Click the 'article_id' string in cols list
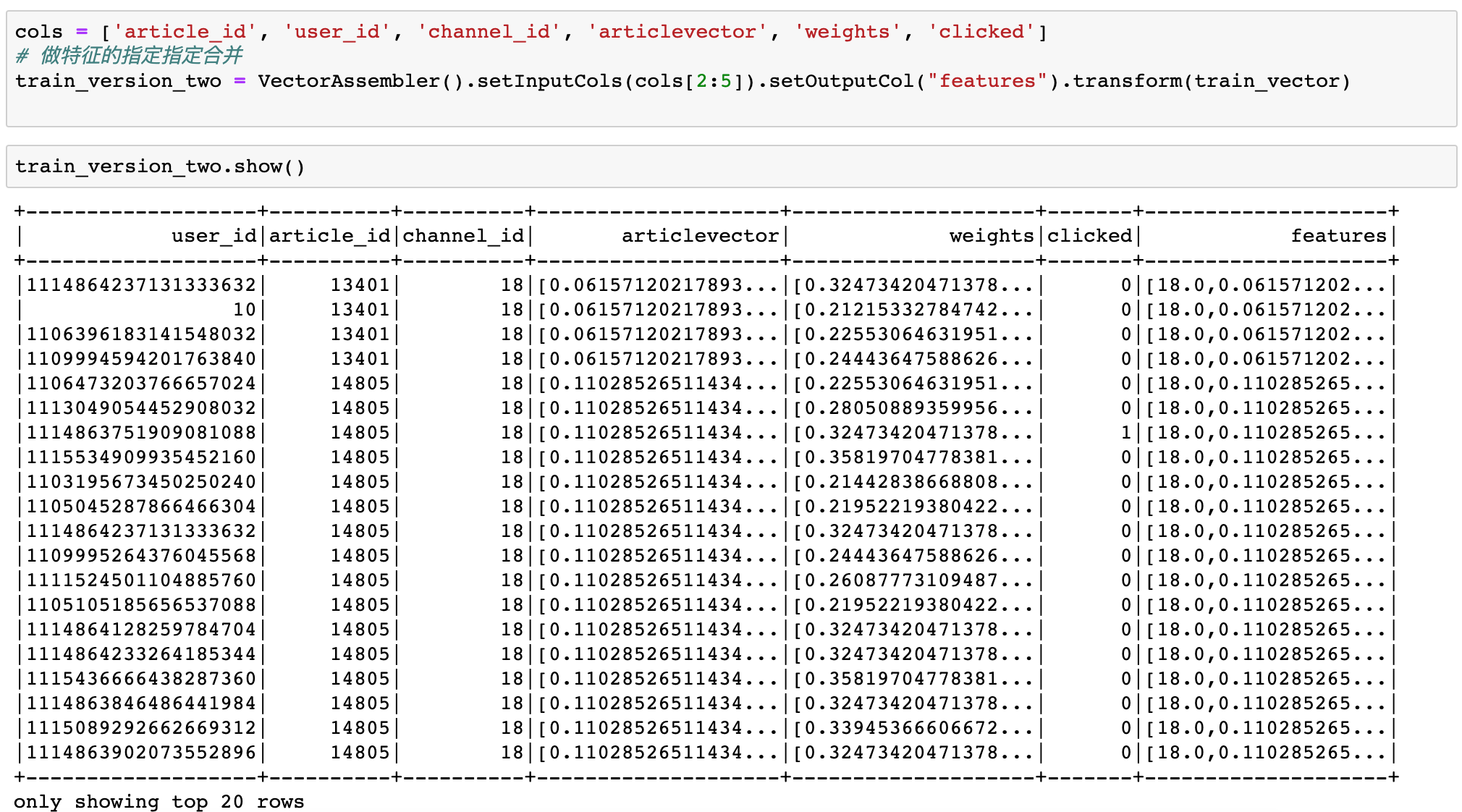 [x=184, y=32]
